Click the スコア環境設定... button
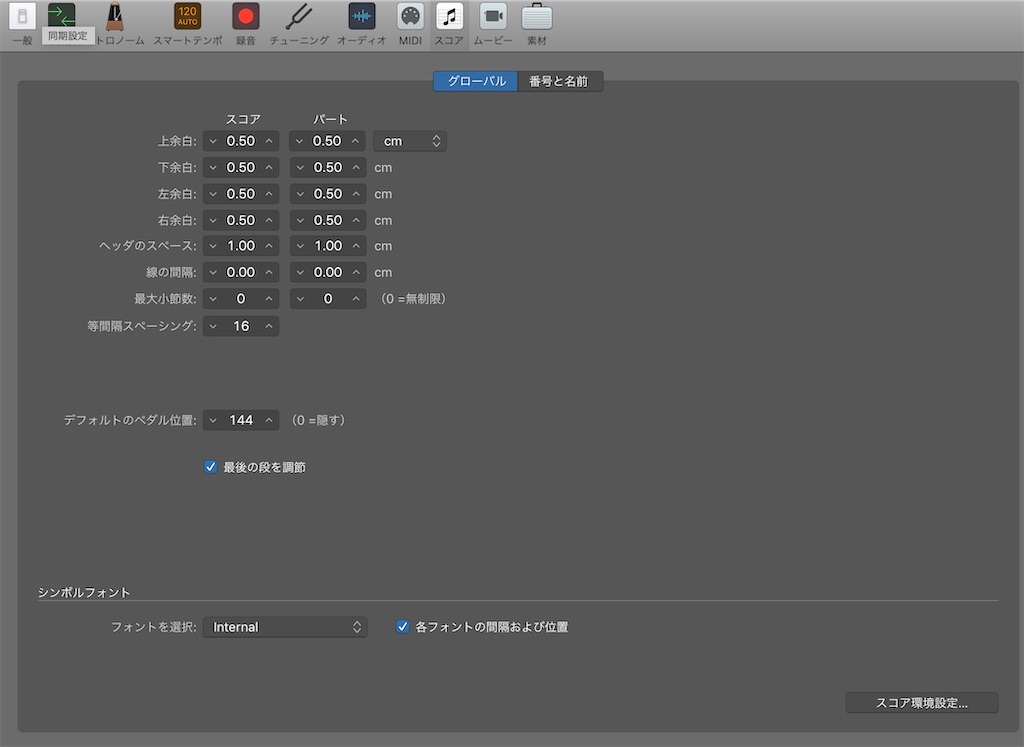 pyautogui.click(x=921, y=703)
